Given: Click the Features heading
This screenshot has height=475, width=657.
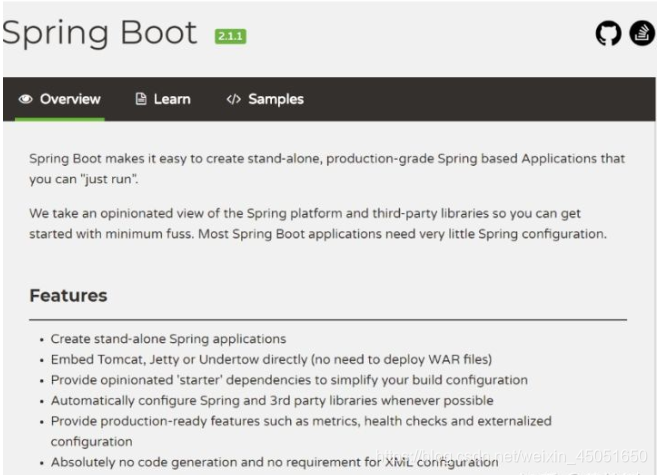Looking at the screenshot, I should 68,295.
